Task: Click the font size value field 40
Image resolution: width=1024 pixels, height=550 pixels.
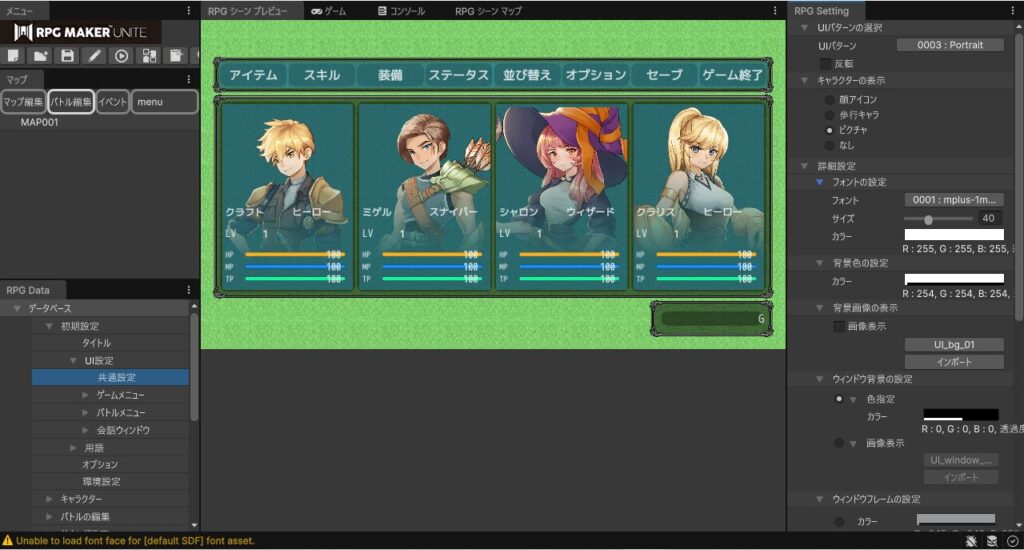Action: pyautogui.click(x=989, y=218)
